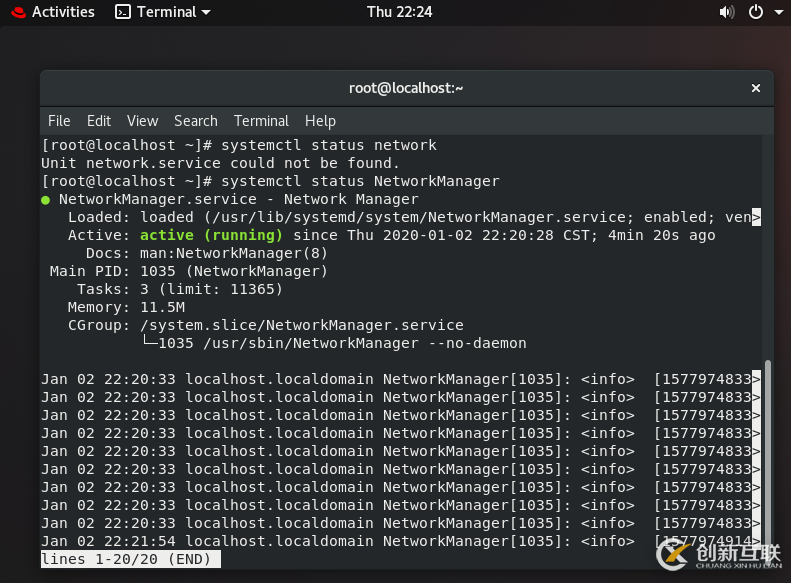Click 'NetworkManager.service - Network Manager' heading

[x=239, y=199]
